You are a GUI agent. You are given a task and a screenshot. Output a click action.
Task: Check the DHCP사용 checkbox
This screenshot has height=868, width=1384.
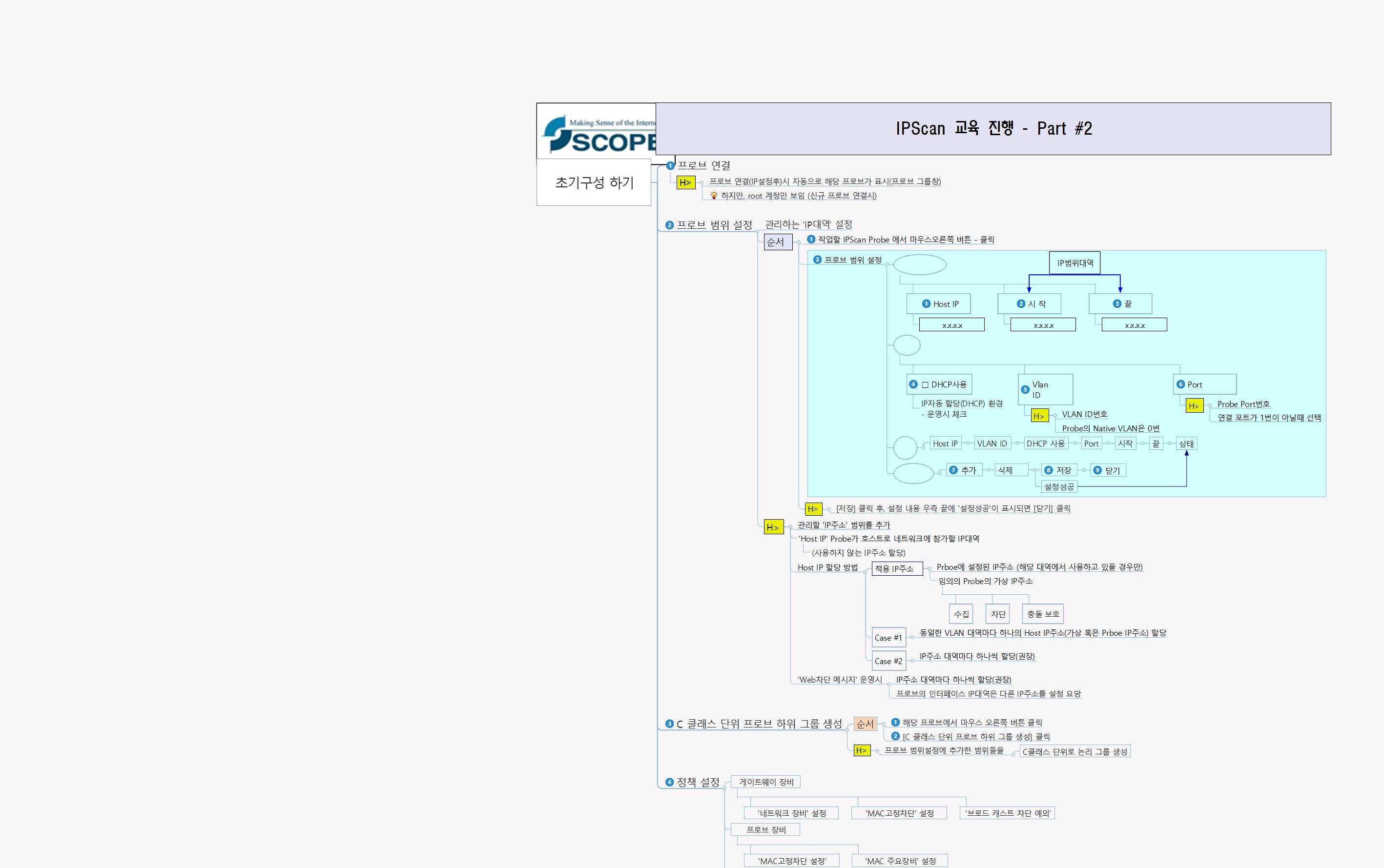click(925, 384)
